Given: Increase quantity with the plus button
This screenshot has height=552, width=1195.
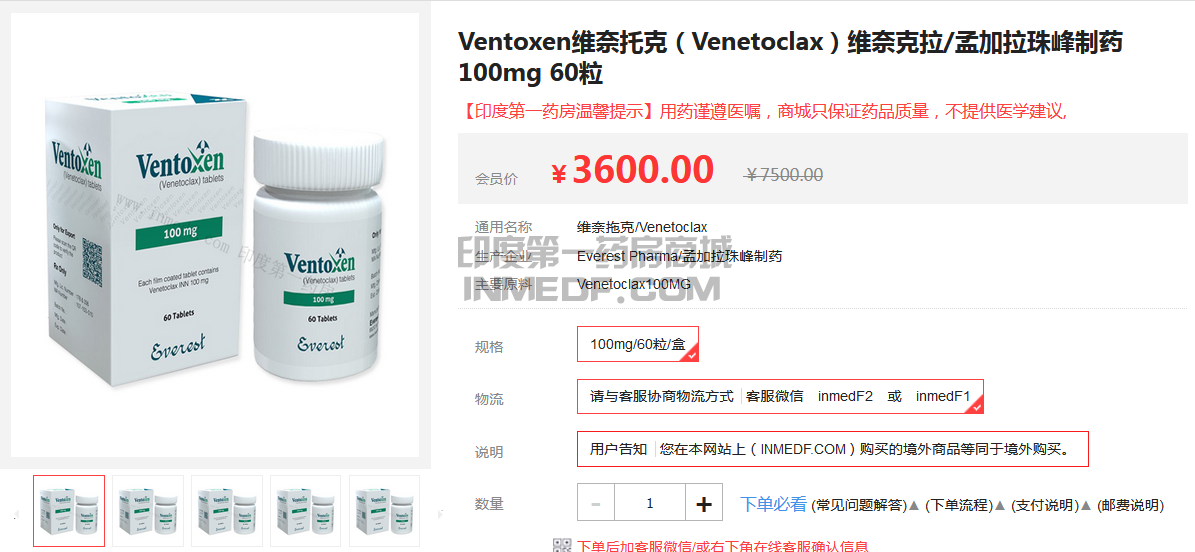Looking at the screenshot, I should pos(704,503).
